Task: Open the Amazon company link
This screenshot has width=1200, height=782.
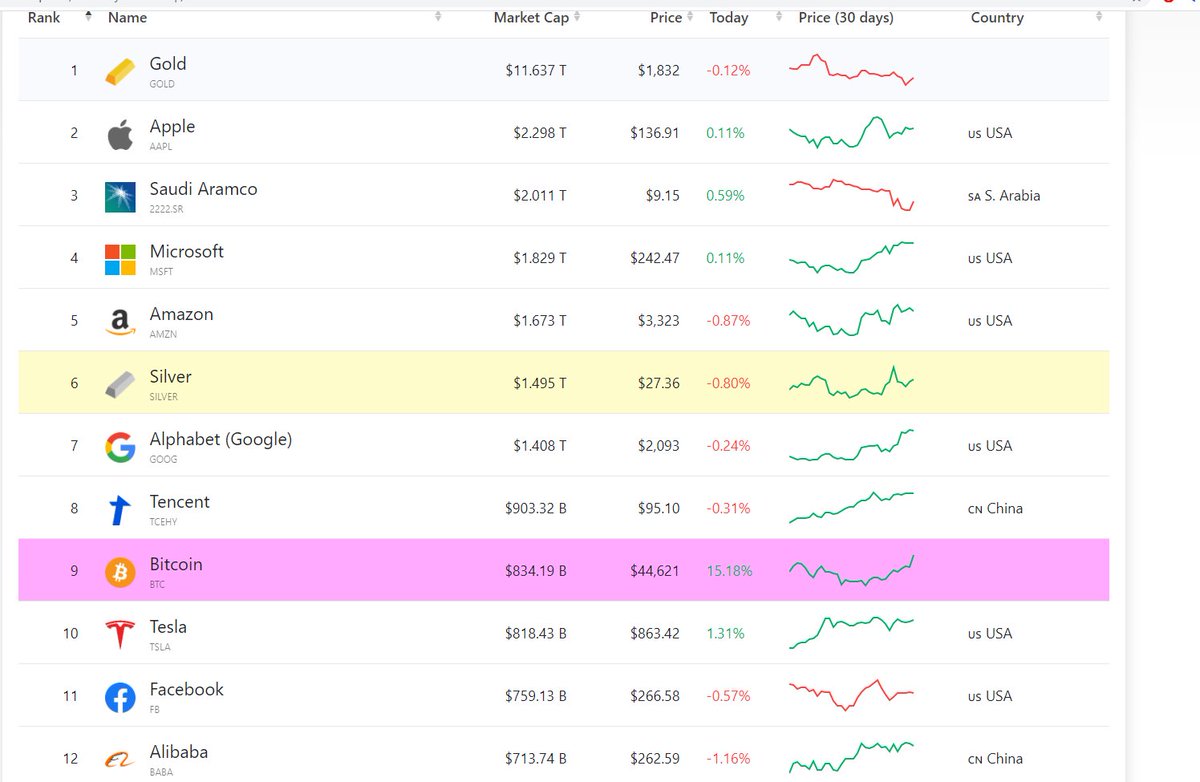Action: 181,314
